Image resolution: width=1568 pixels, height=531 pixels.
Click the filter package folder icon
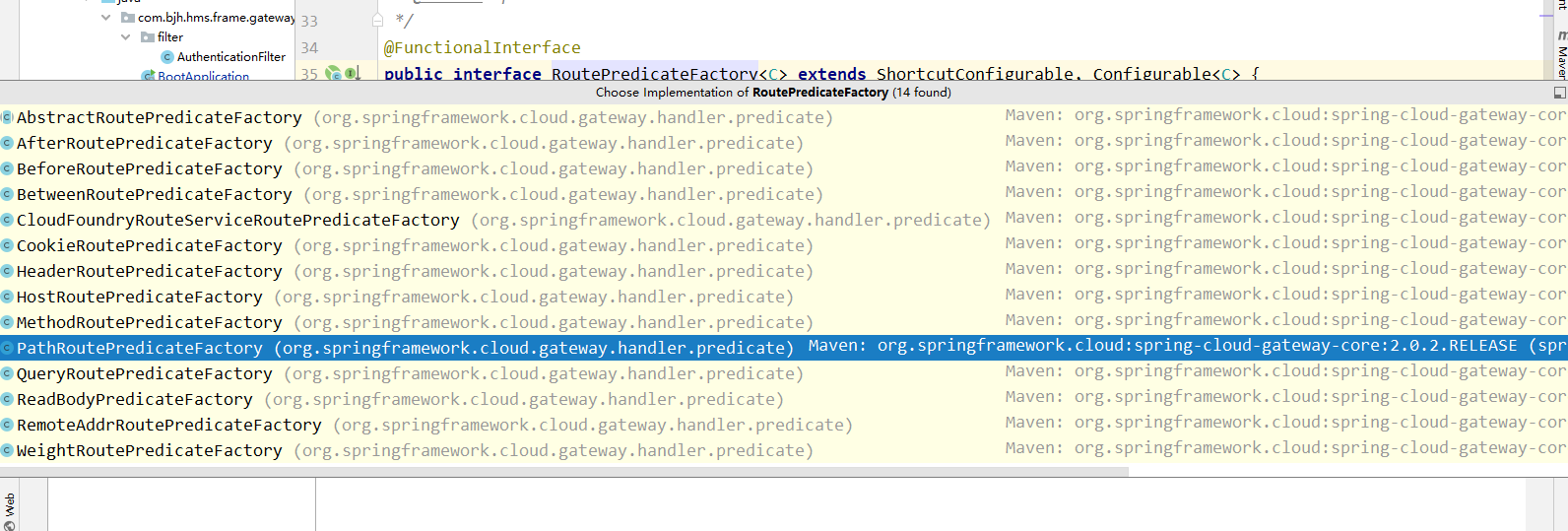[148, 37]
